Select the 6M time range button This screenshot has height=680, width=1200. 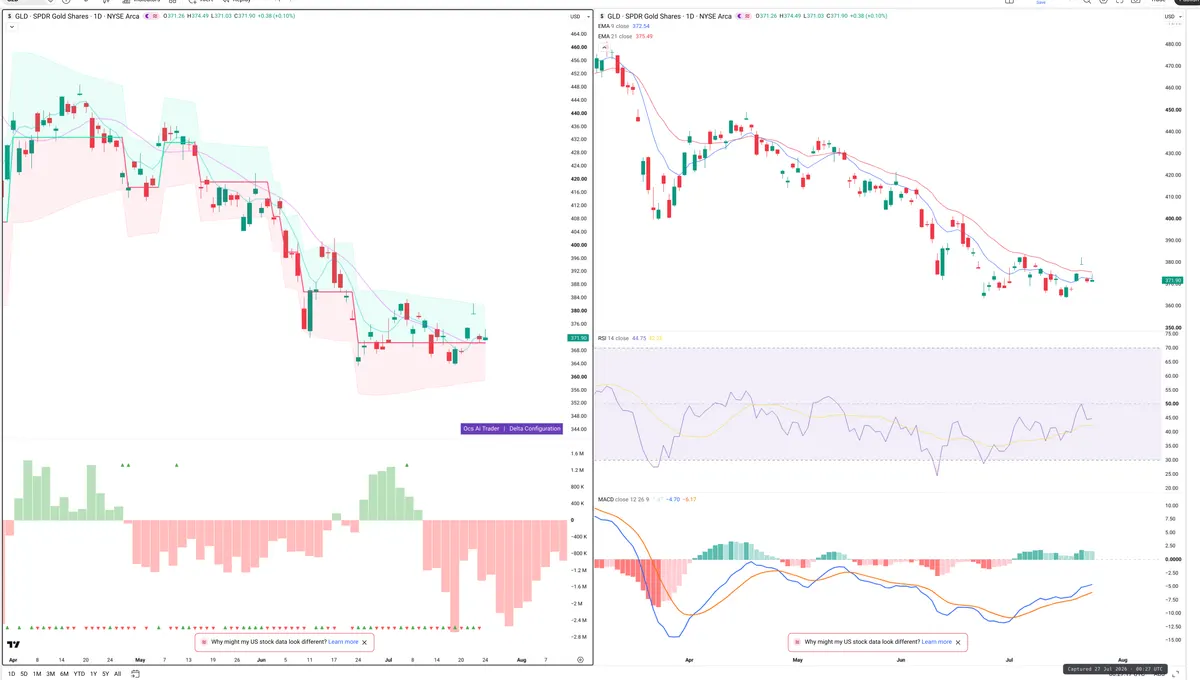[x=64, y=674]
